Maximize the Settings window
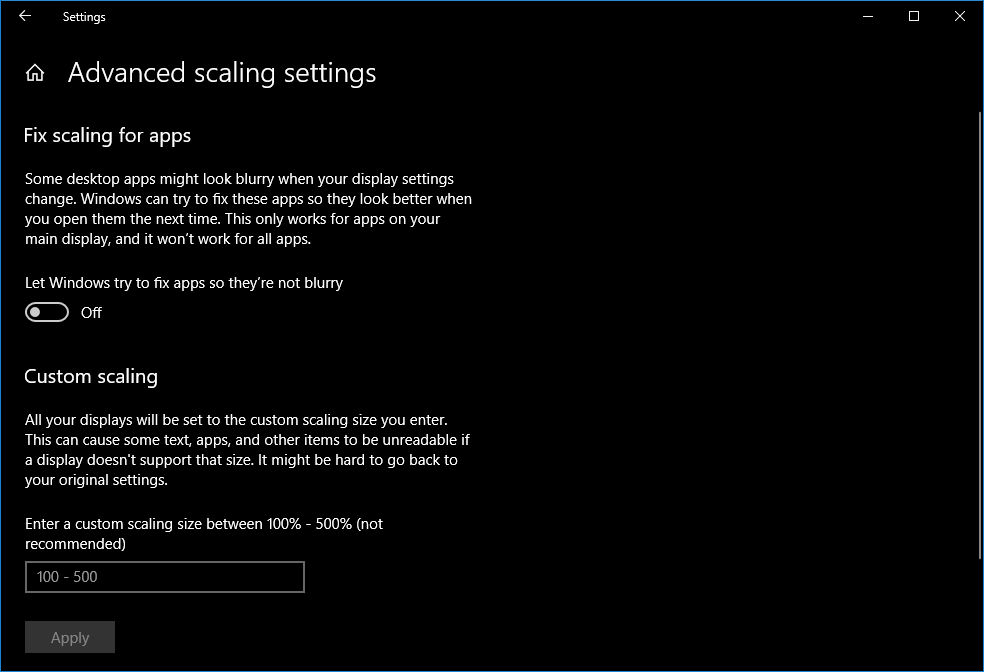The width and height of the screenshot is (984, 672). pyautogui.click(x=913, y=16)
